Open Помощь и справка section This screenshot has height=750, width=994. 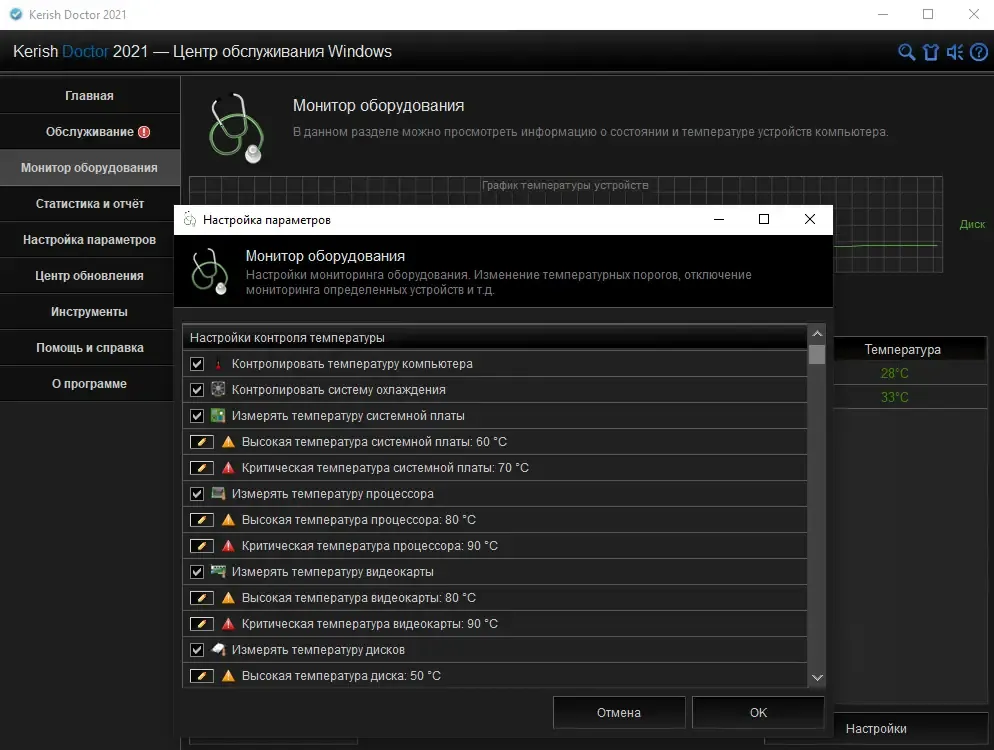[x=87, y=348]
